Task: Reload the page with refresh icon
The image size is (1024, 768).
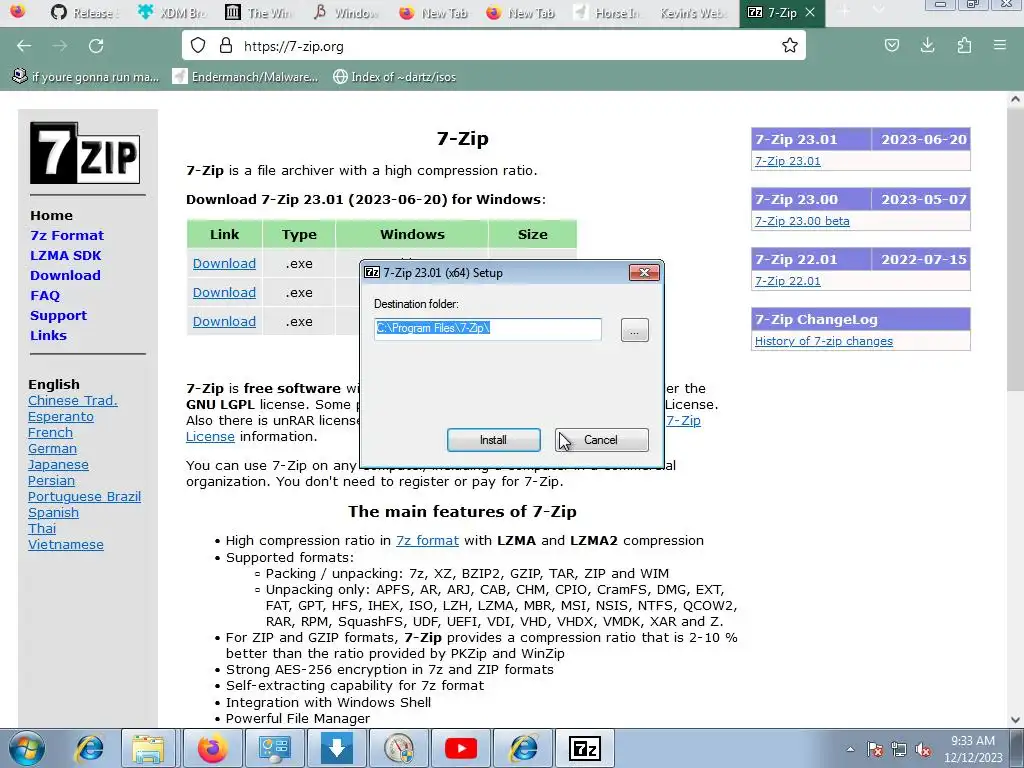Action: pyautogui.click(x=96, y=46)
